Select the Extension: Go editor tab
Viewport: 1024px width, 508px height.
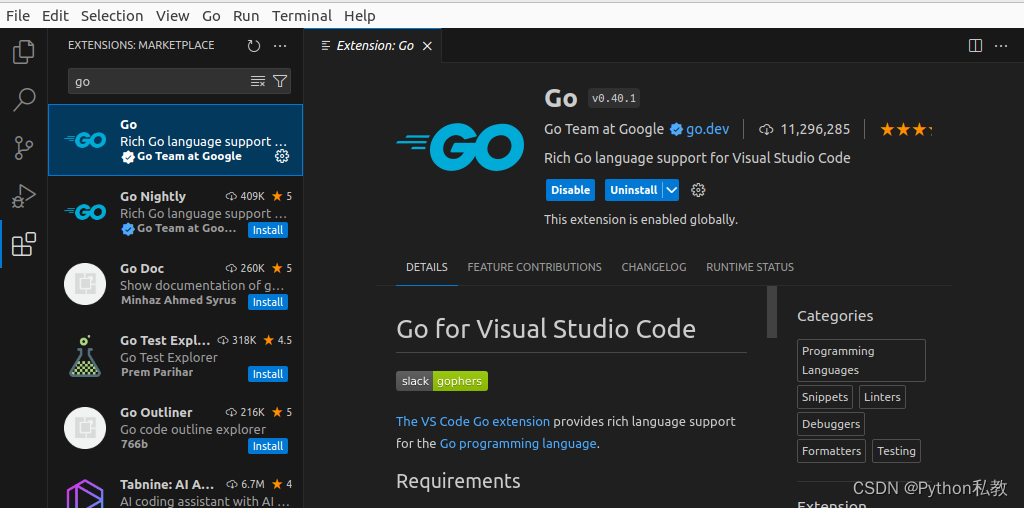coord(374,46)
